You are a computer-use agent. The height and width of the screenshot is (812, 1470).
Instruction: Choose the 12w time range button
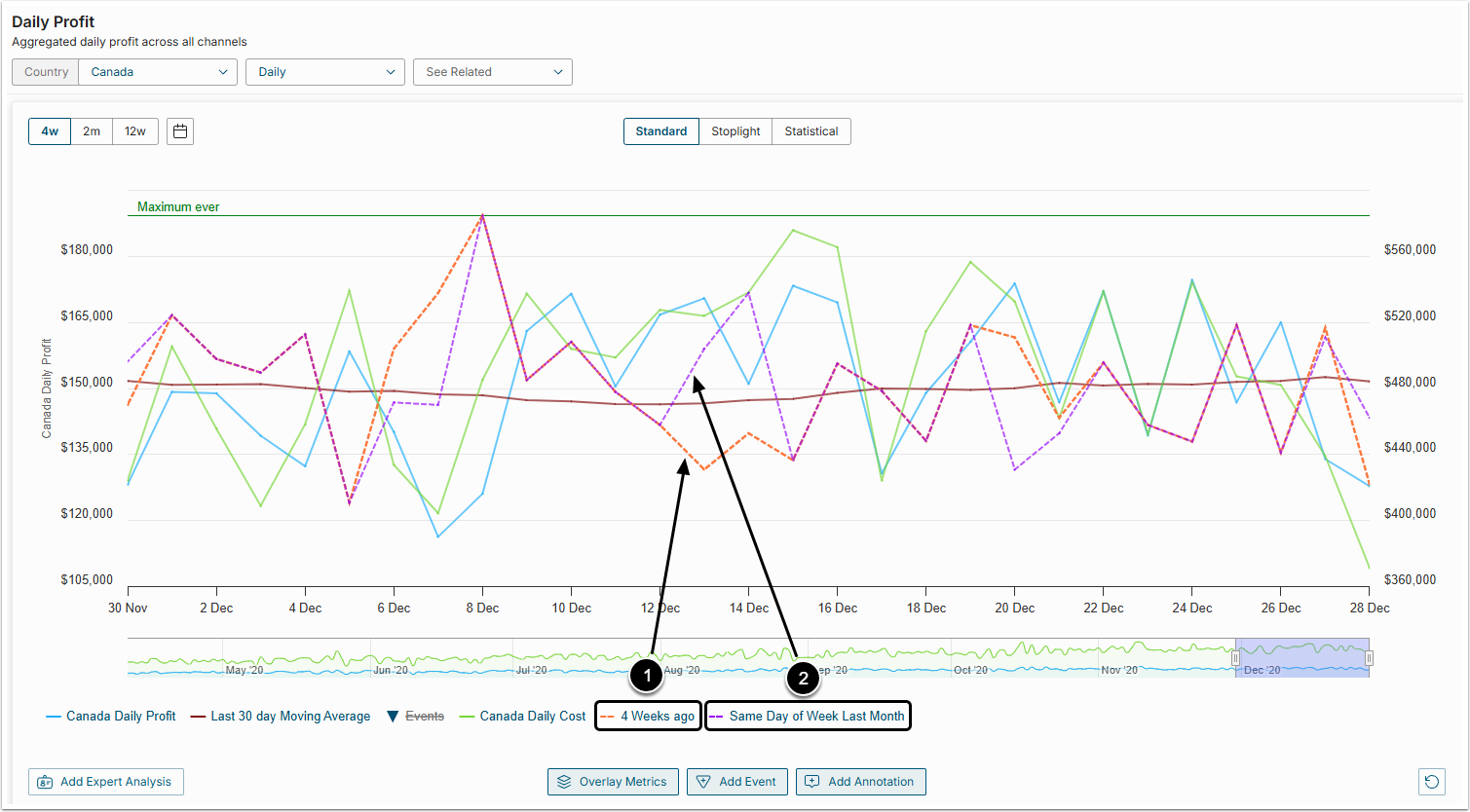pyautogui.click(x=135, y=131)
